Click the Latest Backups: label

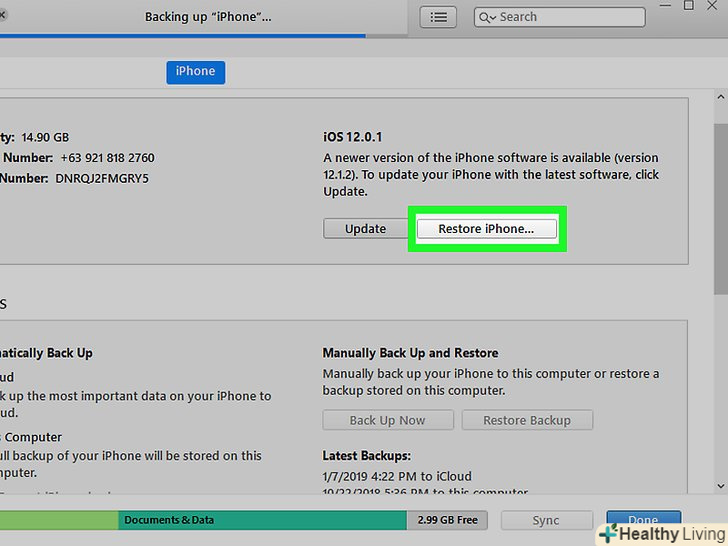(x=366, y=456)
